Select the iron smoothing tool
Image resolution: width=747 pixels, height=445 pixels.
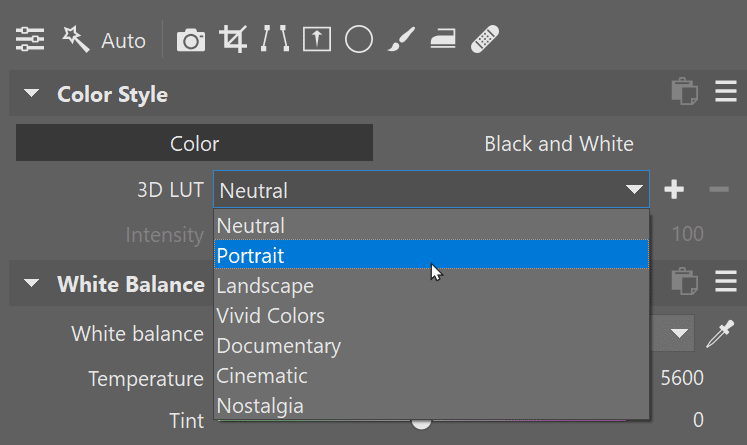pyautogui.click(x=443, y=39)
